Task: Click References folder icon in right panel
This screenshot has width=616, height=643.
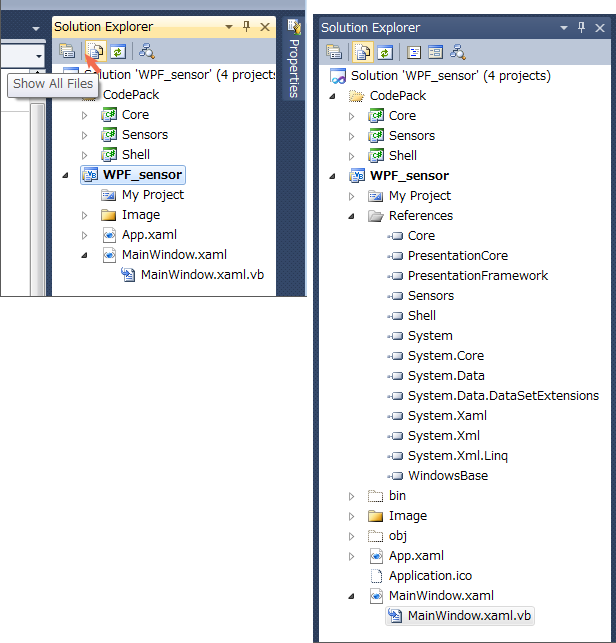Action: pyautogui.click(x=376, y=216)
